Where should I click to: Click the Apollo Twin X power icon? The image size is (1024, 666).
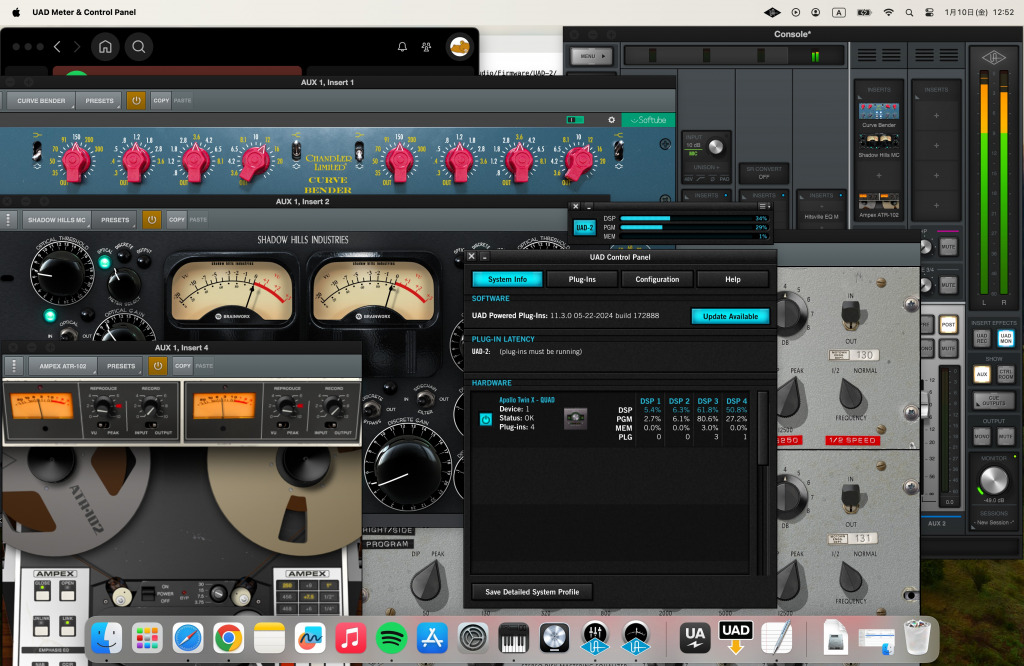click(486, 420)
